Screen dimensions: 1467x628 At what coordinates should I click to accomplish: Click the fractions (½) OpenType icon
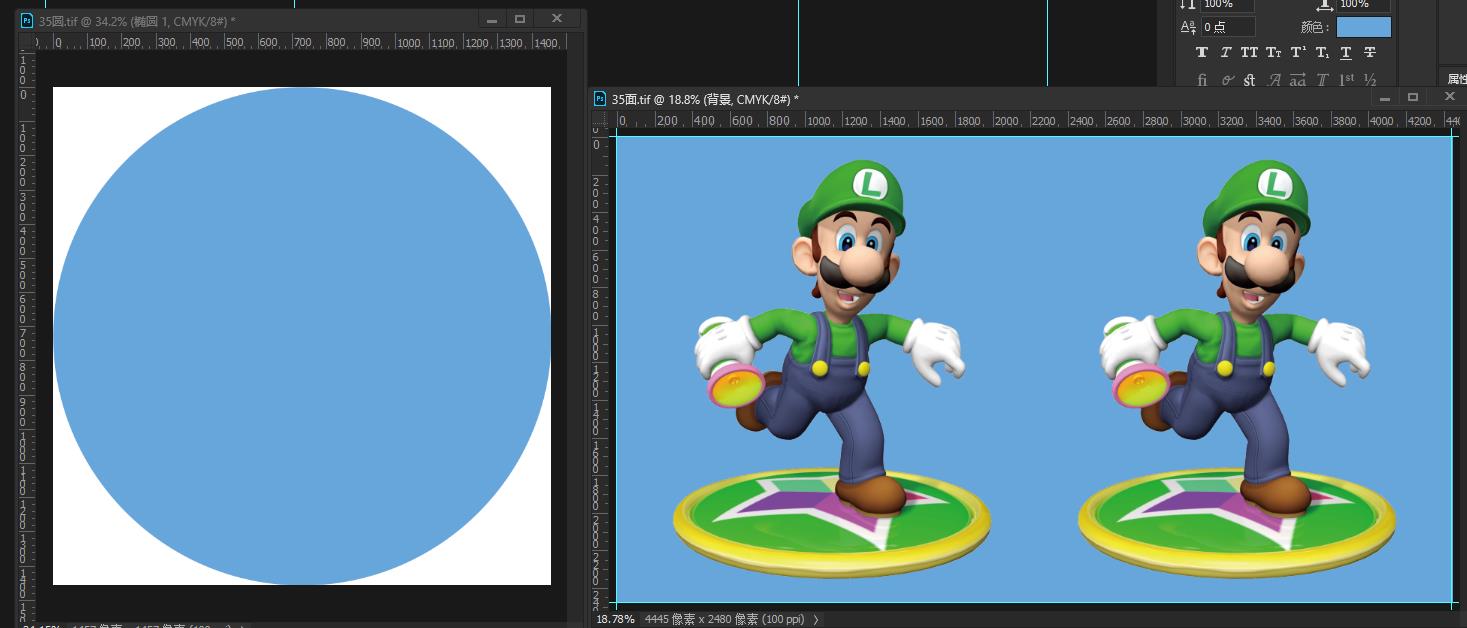click(1370, 80)
